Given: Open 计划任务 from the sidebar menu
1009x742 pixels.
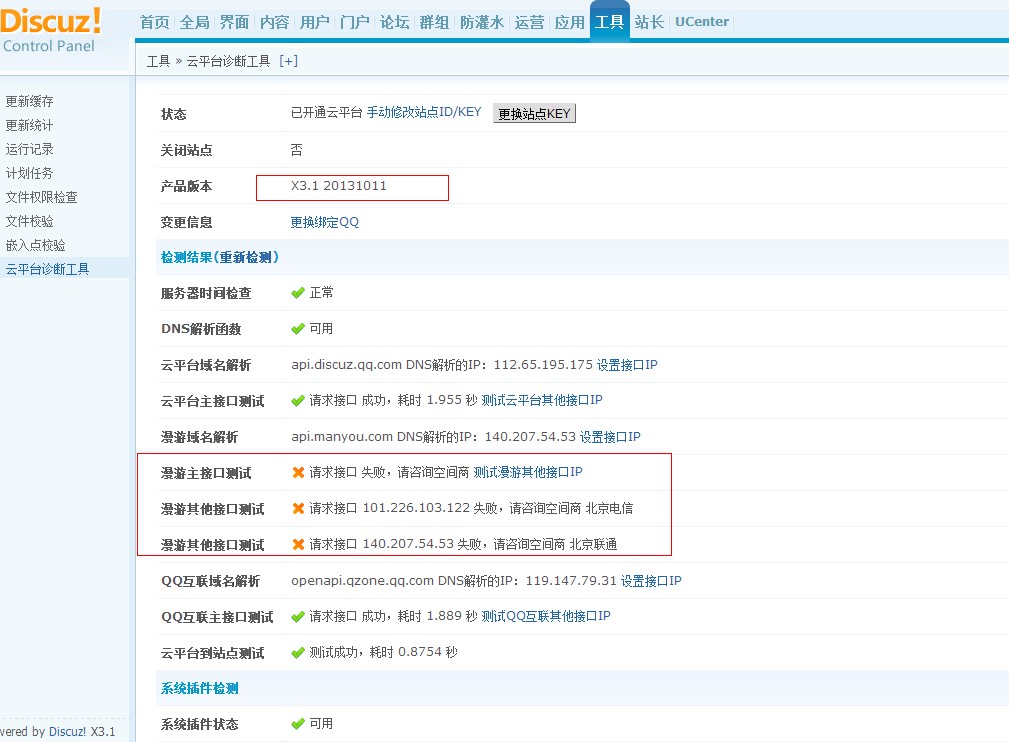Looking at the screenshot, I should tap(30, 173).
